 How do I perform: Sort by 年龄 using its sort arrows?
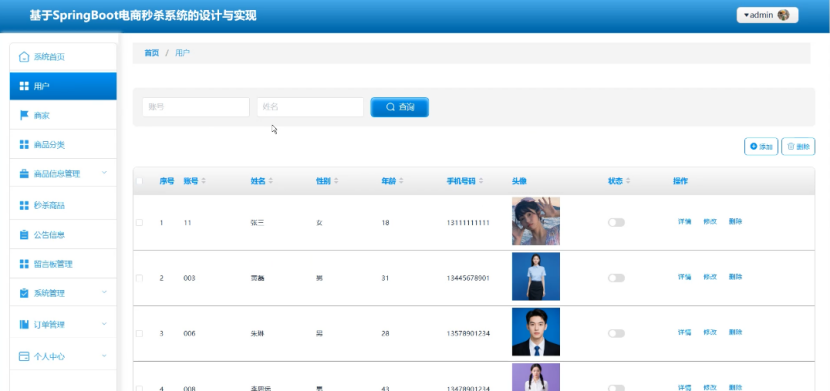pos(401,181)
